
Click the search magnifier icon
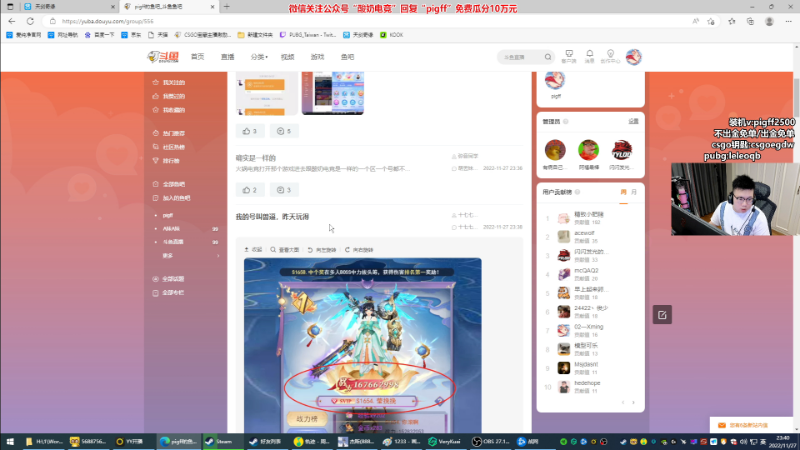tap(548, 57)
